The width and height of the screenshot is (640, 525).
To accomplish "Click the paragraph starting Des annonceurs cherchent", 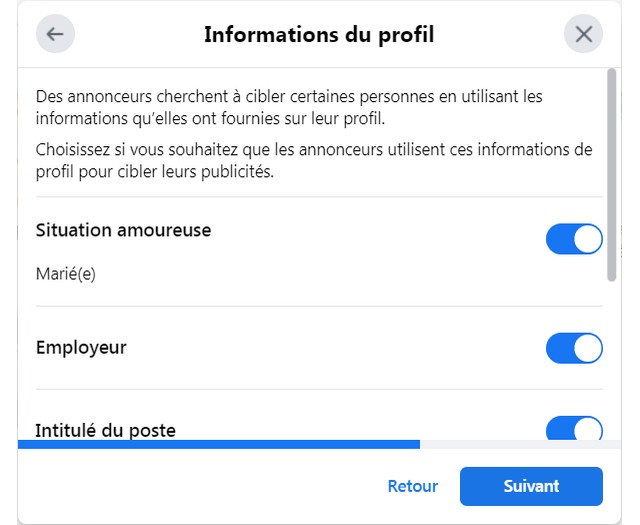I will (289, 107).
